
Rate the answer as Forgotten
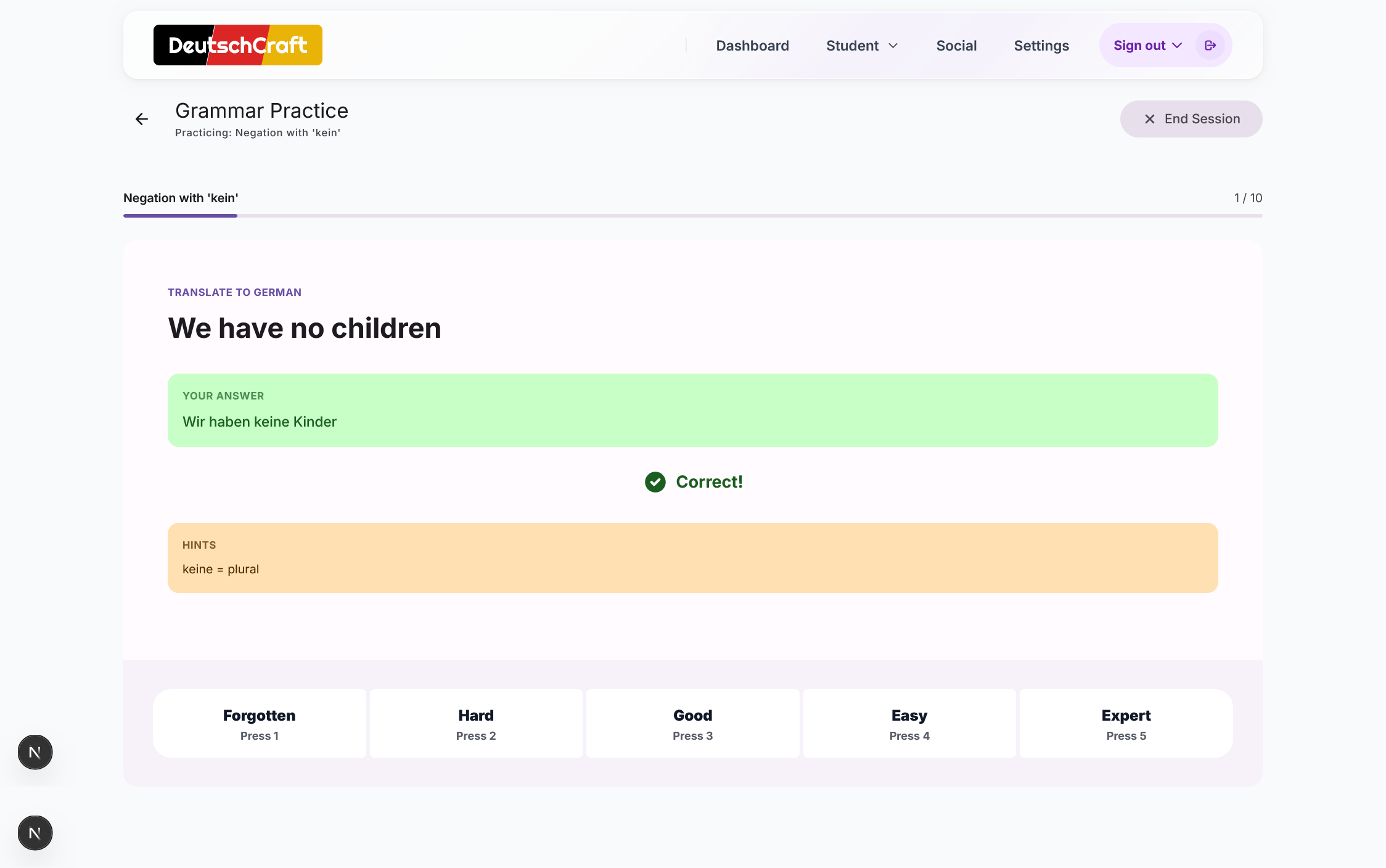coord(259,724)
